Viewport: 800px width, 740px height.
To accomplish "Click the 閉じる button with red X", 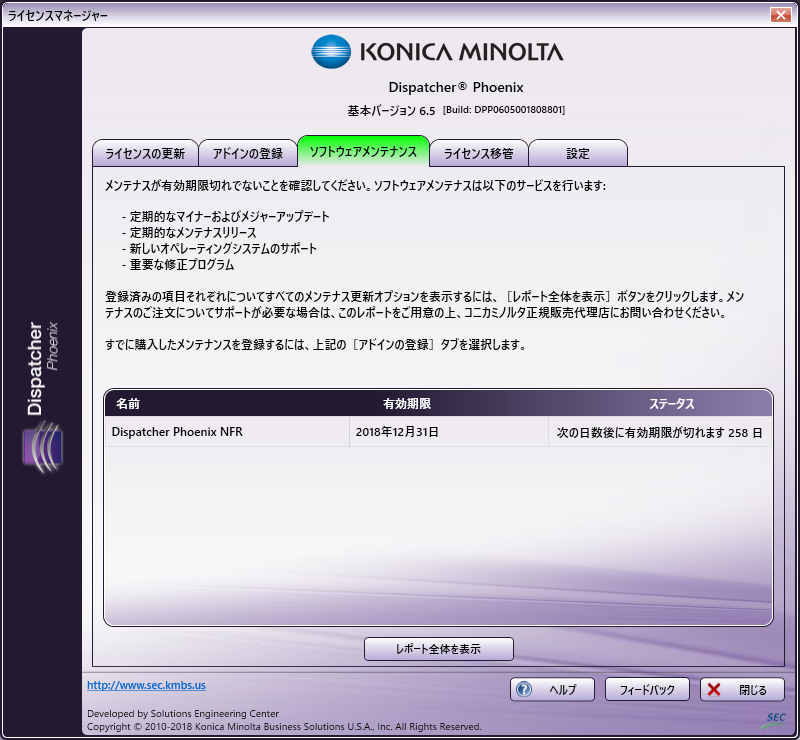I will pos(742,689).
